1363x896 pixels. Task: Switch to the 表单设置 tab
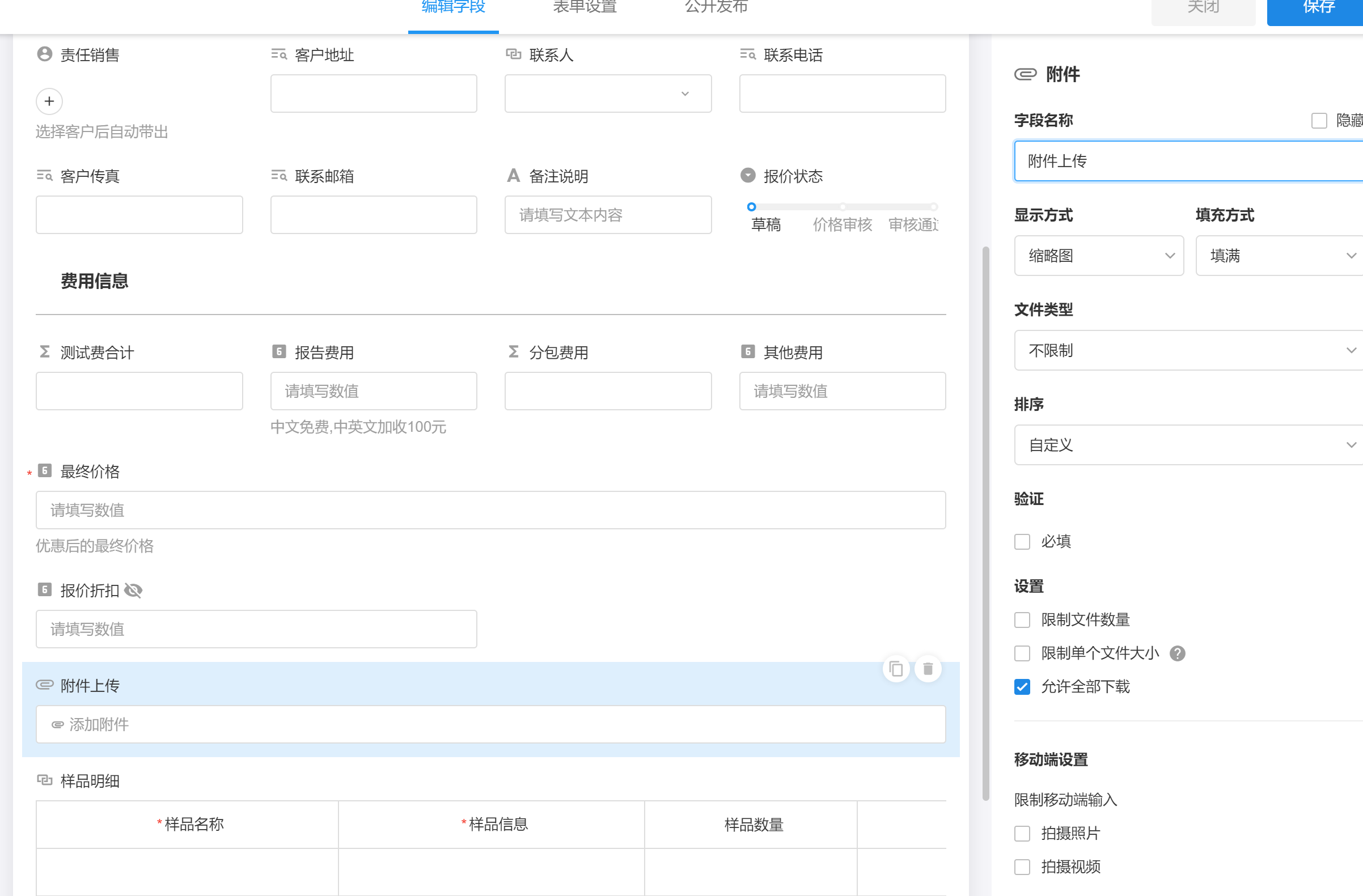point(584,8)
